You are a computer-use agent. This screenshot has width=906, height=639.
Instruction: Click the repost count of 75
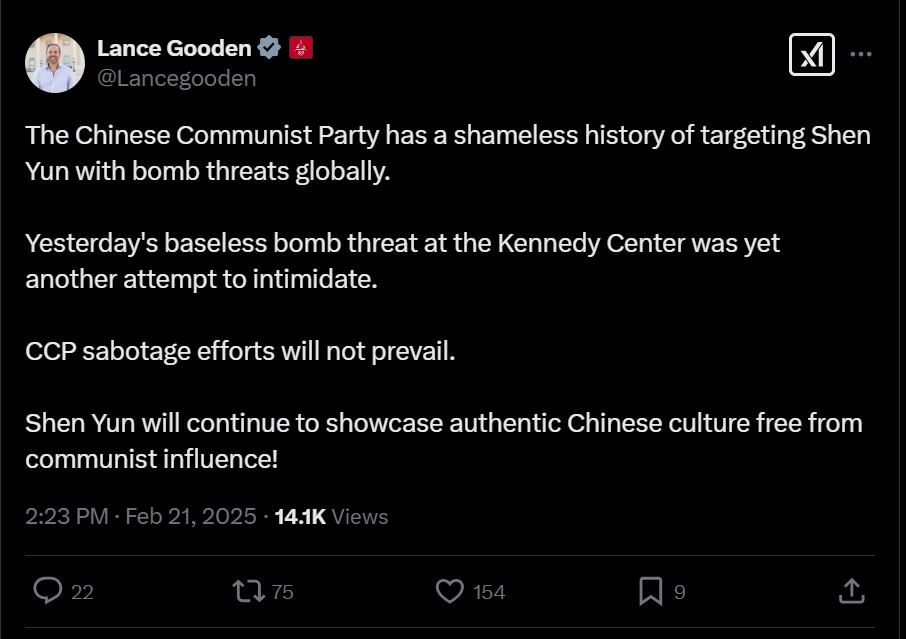(282, 592)
